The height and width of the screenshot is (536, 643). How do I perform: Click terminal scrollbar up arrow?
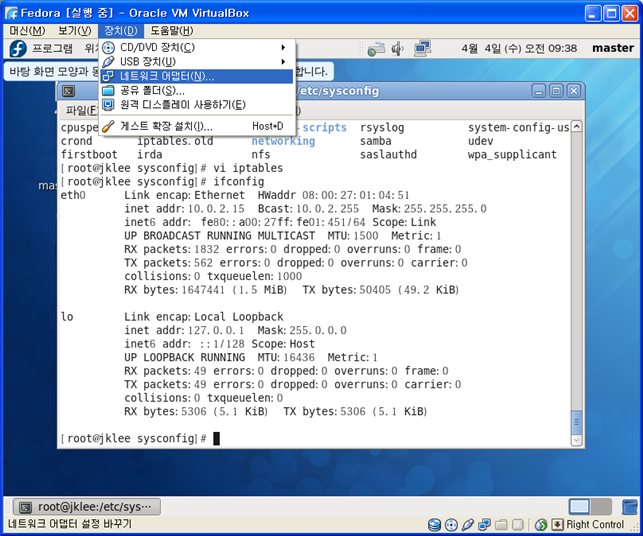(x=576, y=127)
